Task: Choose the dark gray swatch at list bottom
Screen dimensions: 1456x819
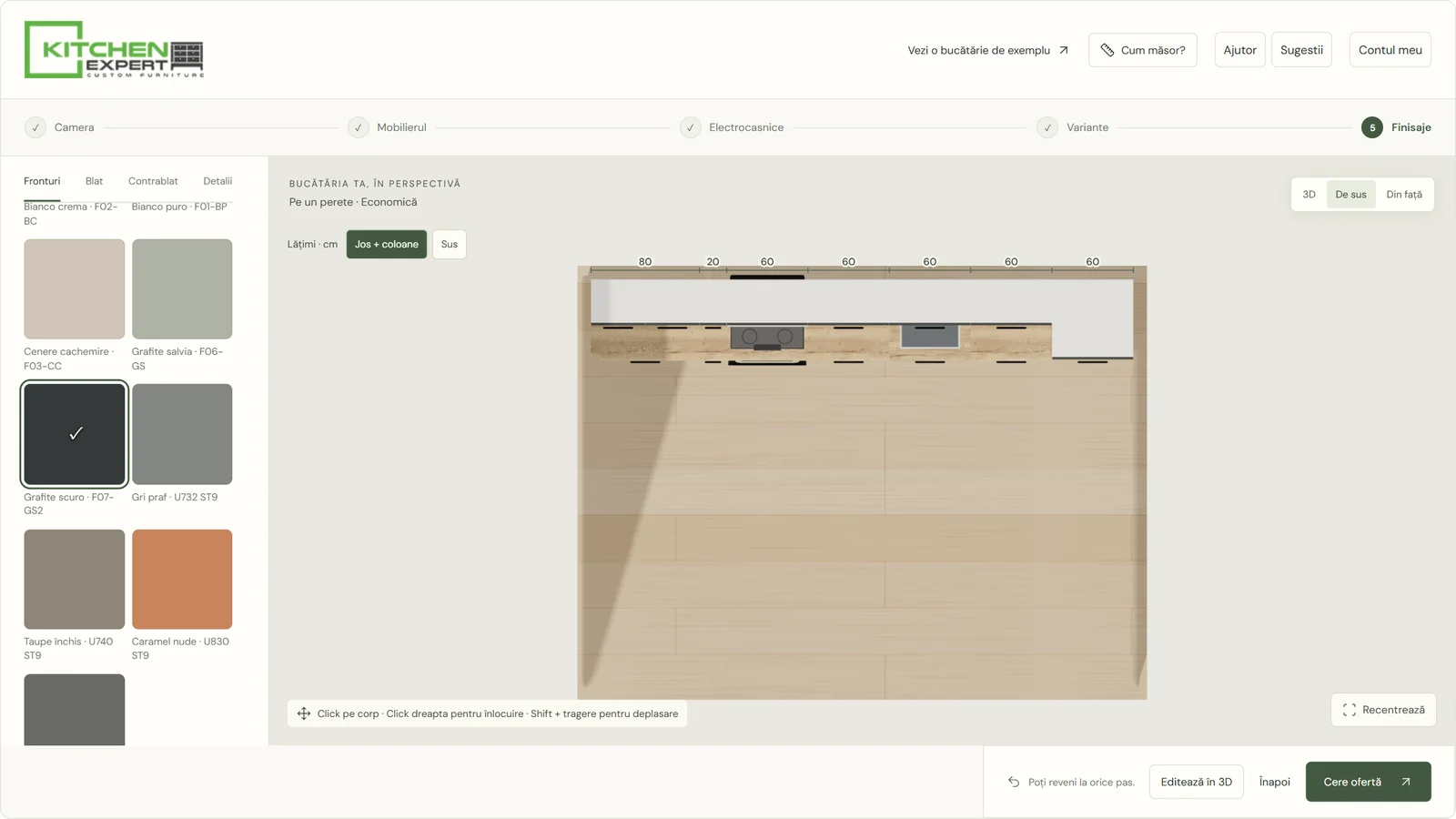Action: (75, 710)
